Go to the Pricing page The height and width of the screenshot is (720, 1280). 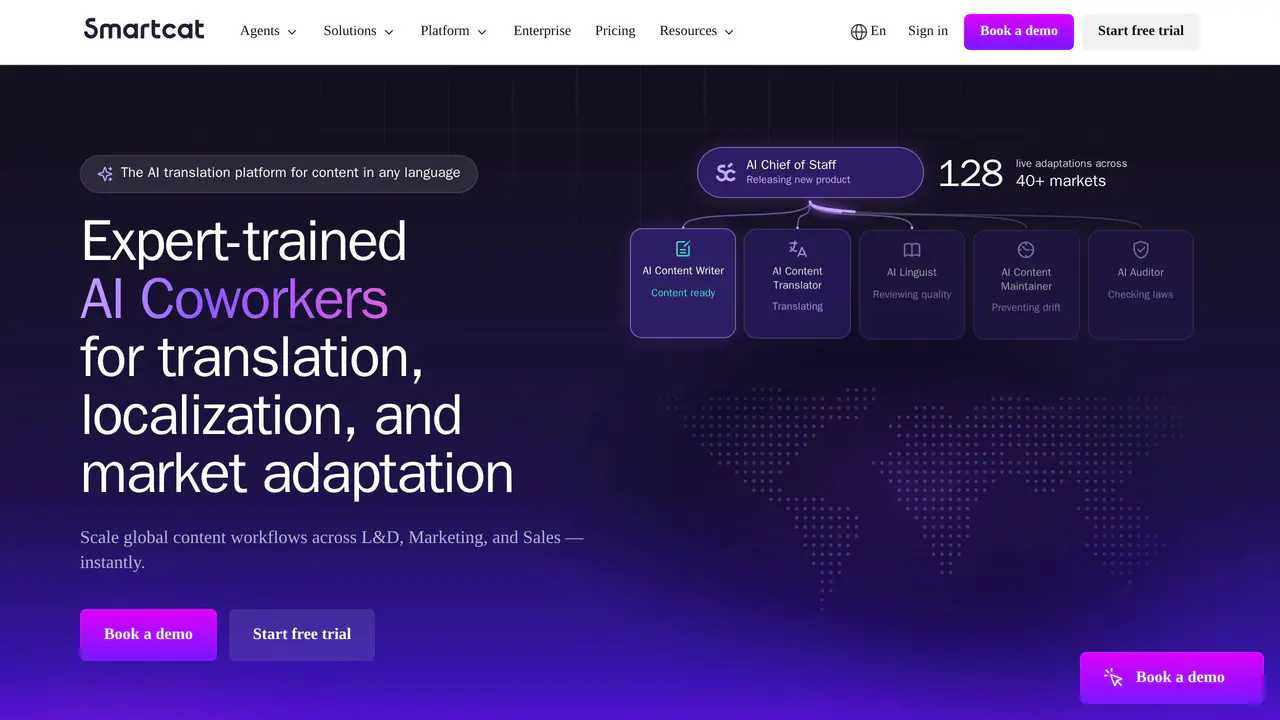(x=615, y=31)
